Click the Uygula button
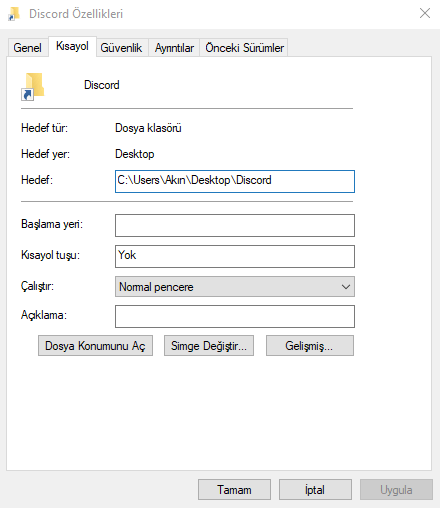 [x=396, y=490]
